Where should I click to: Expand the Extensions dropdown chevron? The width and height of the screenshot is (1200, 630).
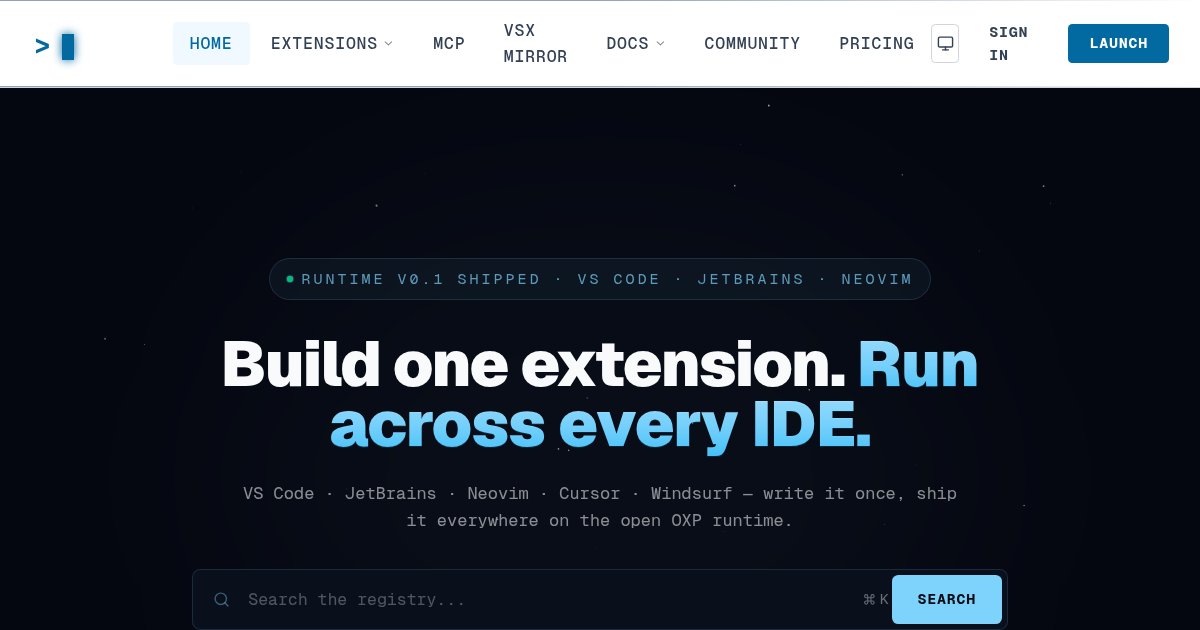pyautogui.click(x=389, y=44)
